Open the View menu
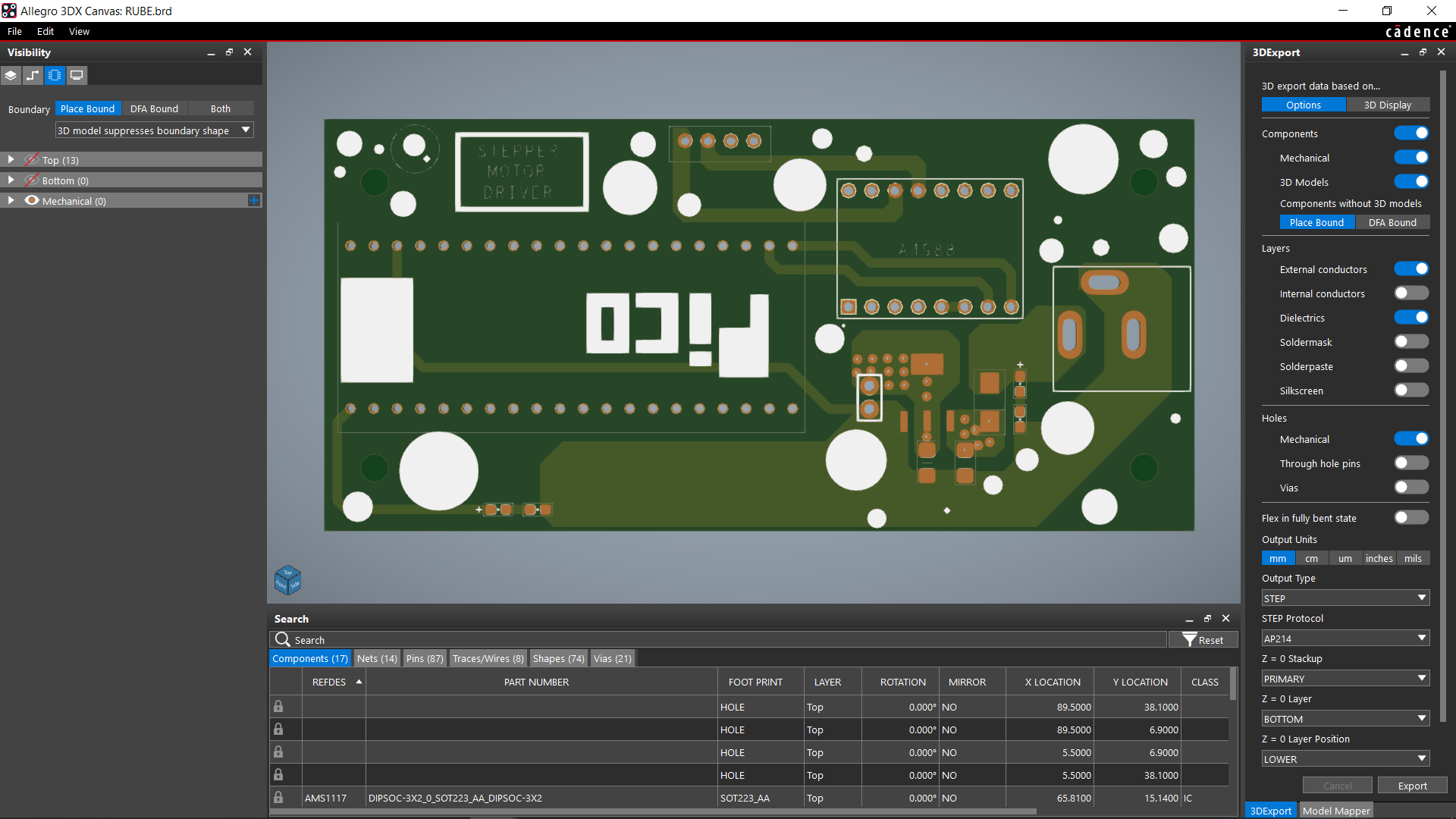Viewport: 1456px width, 819px height. [79, 31]
